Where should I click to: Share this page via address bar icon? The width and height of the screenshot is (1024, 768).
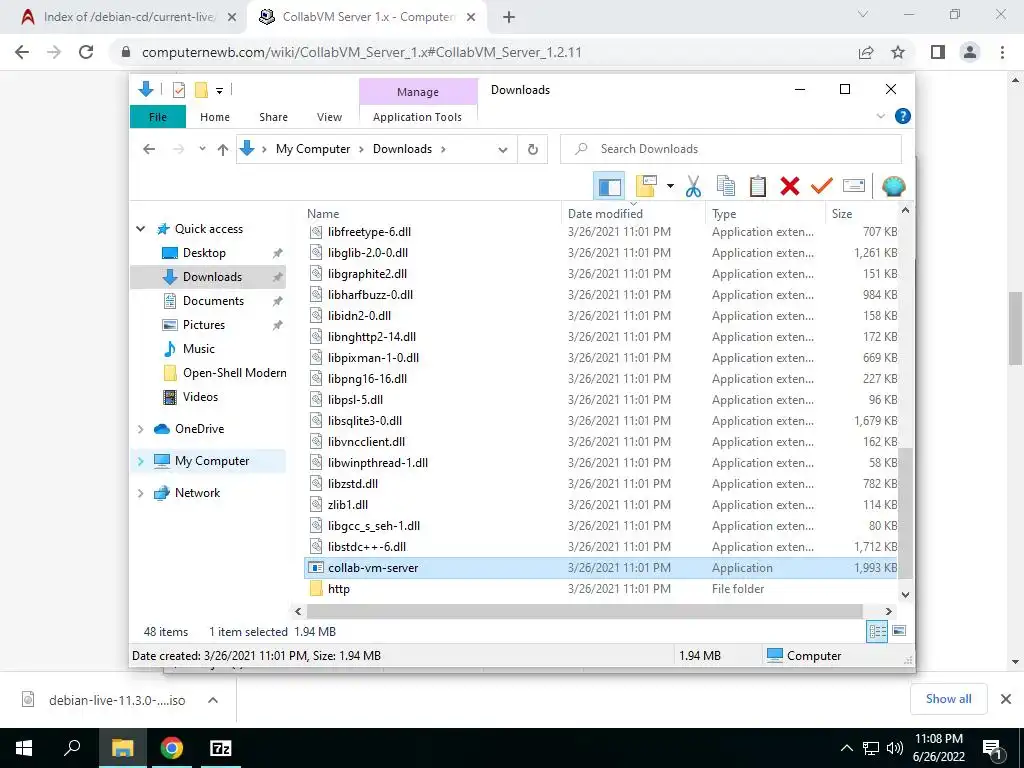pyautogui.click(x=866, y=52)
